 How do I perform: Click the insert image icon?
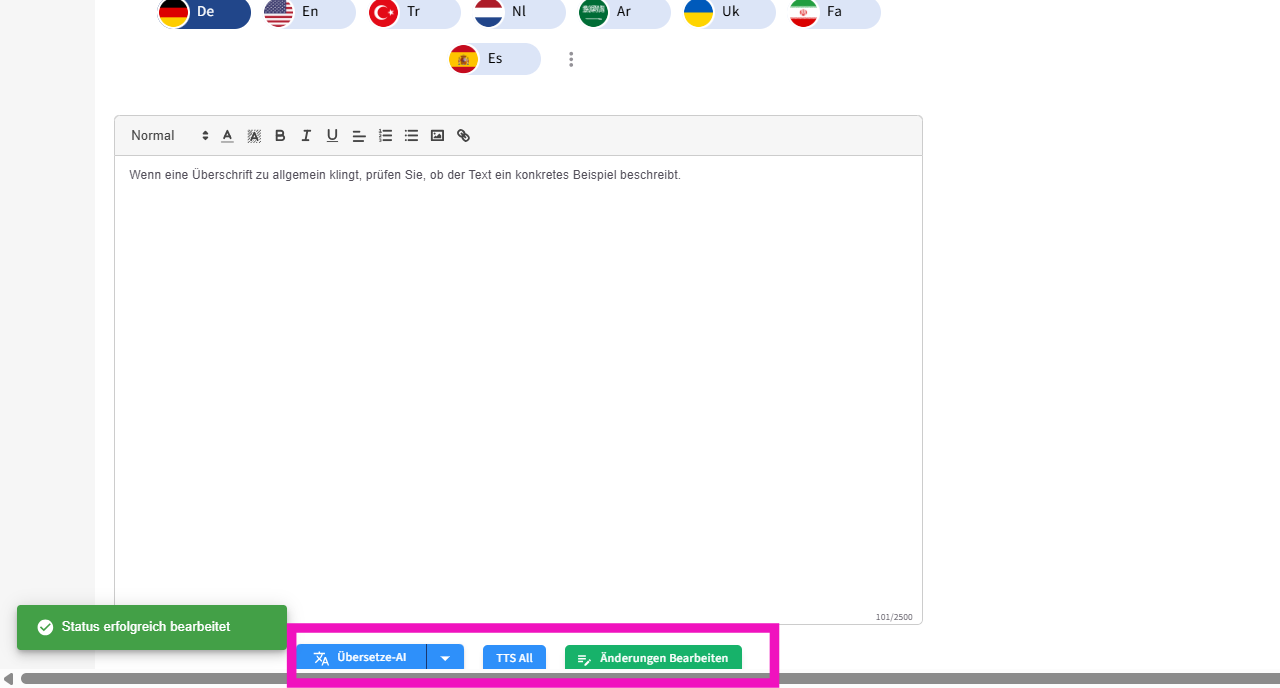click(437, 136)
